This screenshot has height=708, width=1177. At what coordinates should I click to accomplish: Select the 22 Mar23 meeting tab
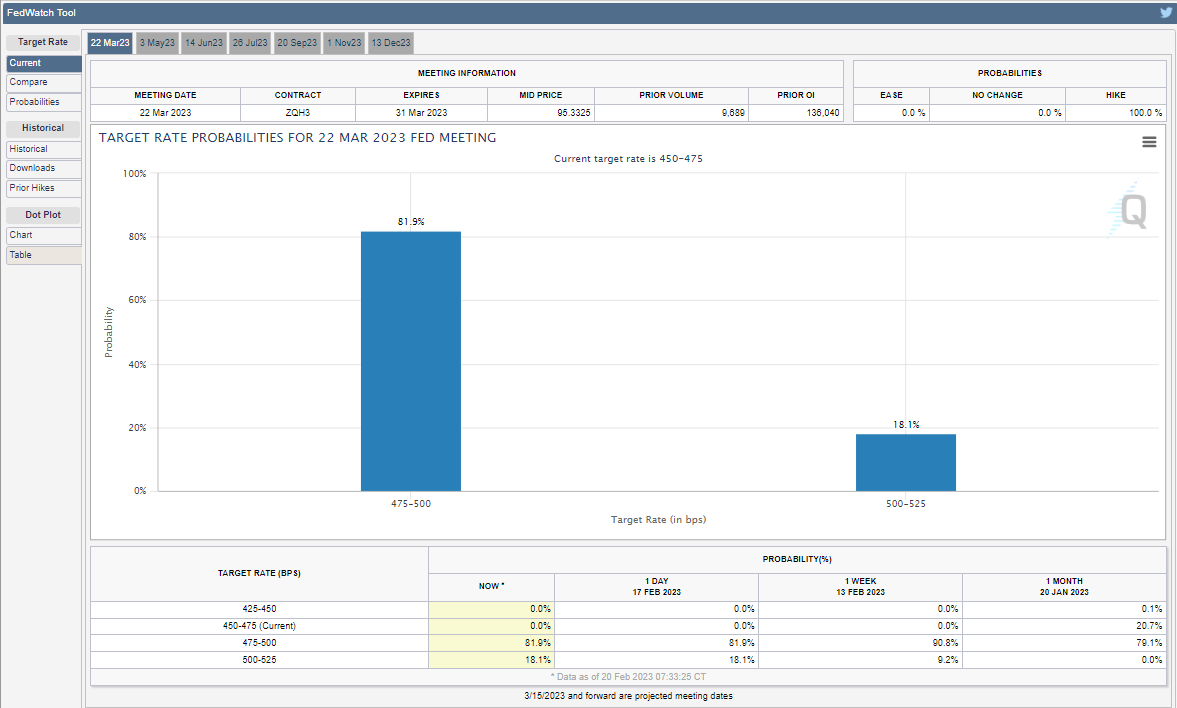(x=110, y=43)
